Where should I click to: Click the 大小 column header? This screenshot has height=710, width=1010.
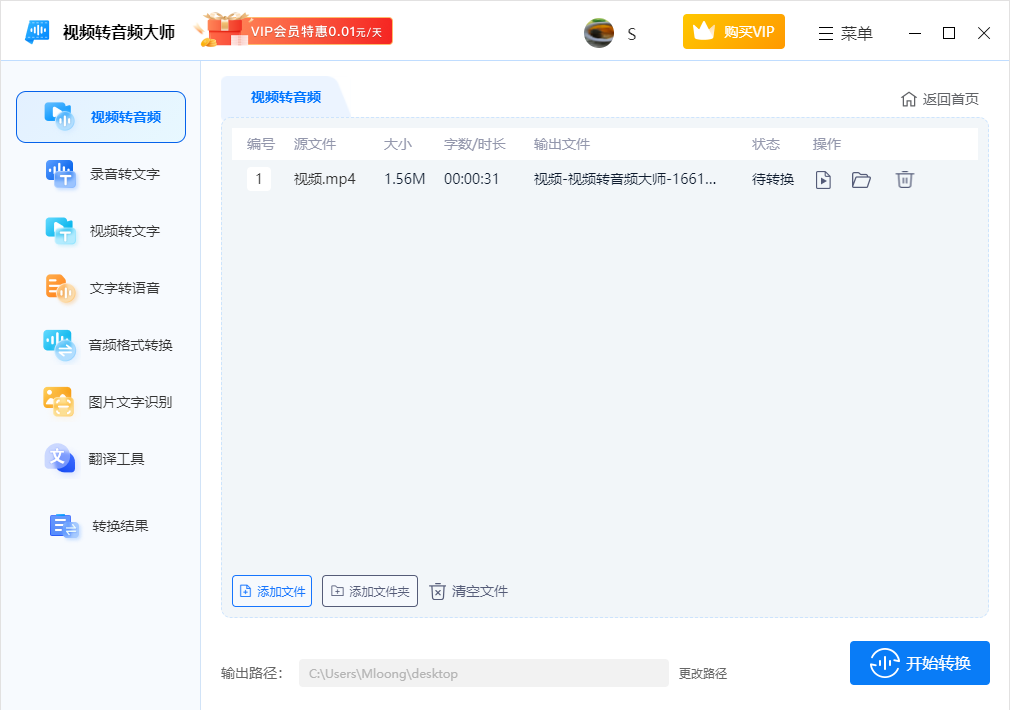397,144
